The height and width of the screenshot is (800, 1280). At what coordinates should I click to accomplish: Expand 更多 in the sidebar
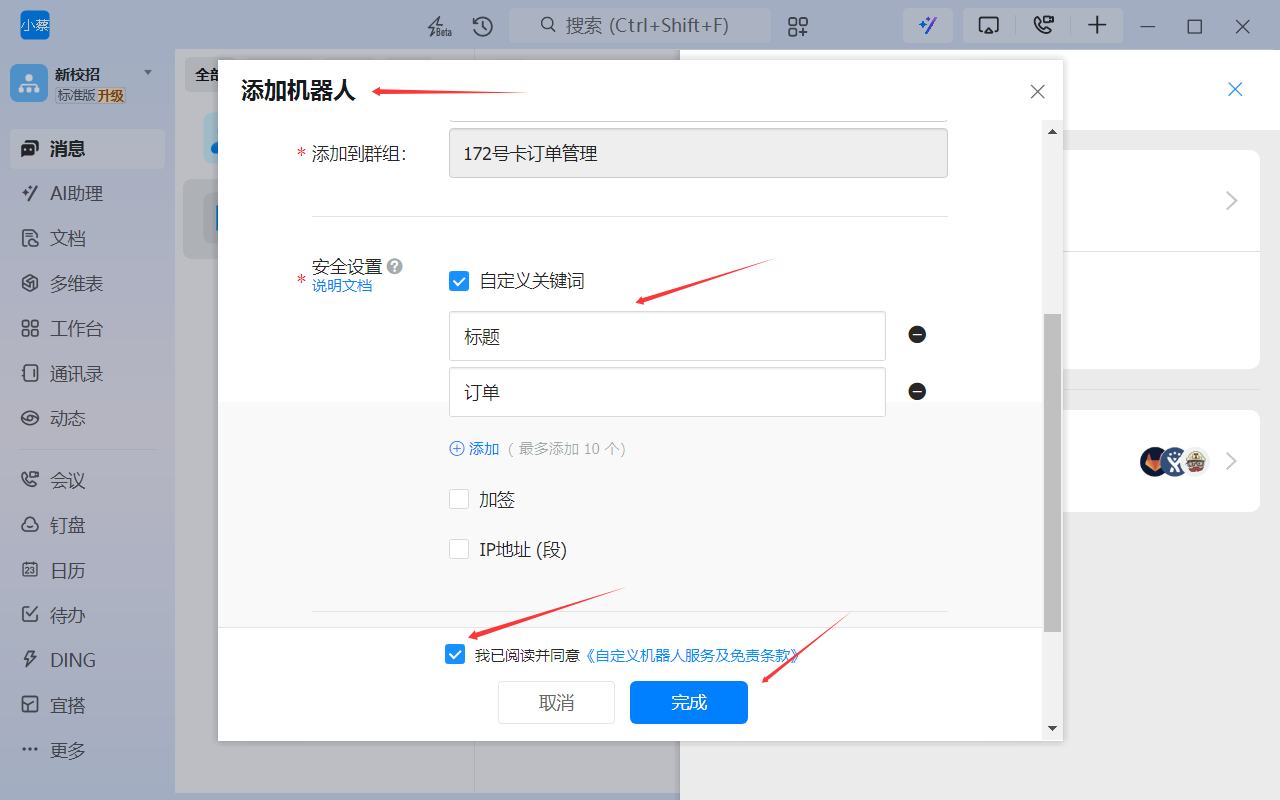(87, 751)
